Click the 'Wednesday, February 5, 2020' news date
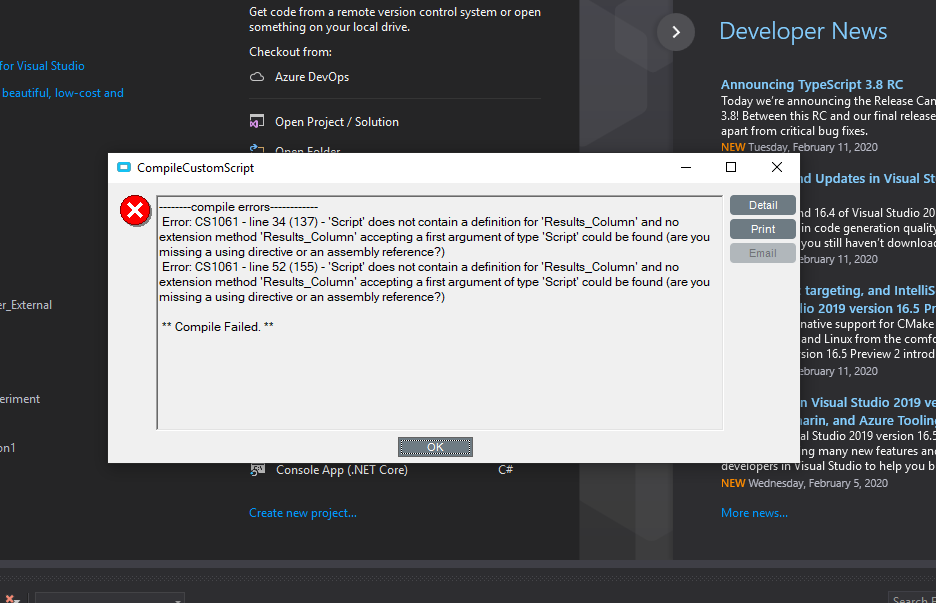This screenshot has width=936, height=603. tap(818, 483)
